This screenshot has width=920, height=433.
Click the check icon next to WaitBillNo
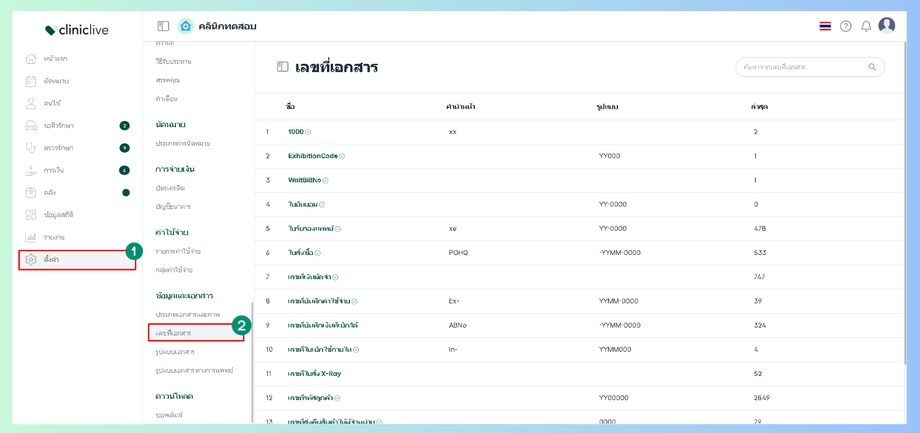click(326, 180)
